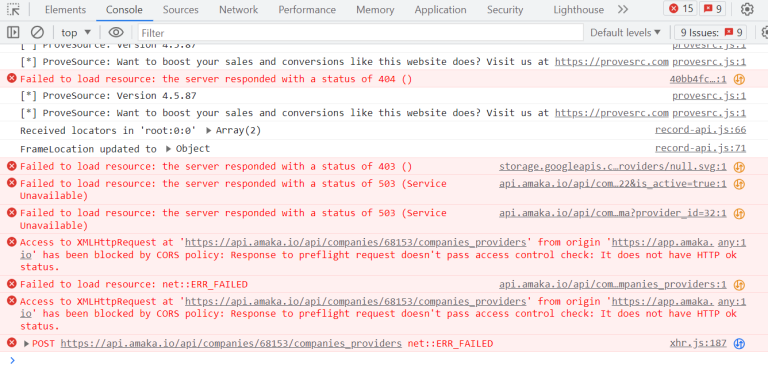The width and height of the screenshot is (768, 380).
Task: Select the Console tab
Action: click(x=124, y=10)
